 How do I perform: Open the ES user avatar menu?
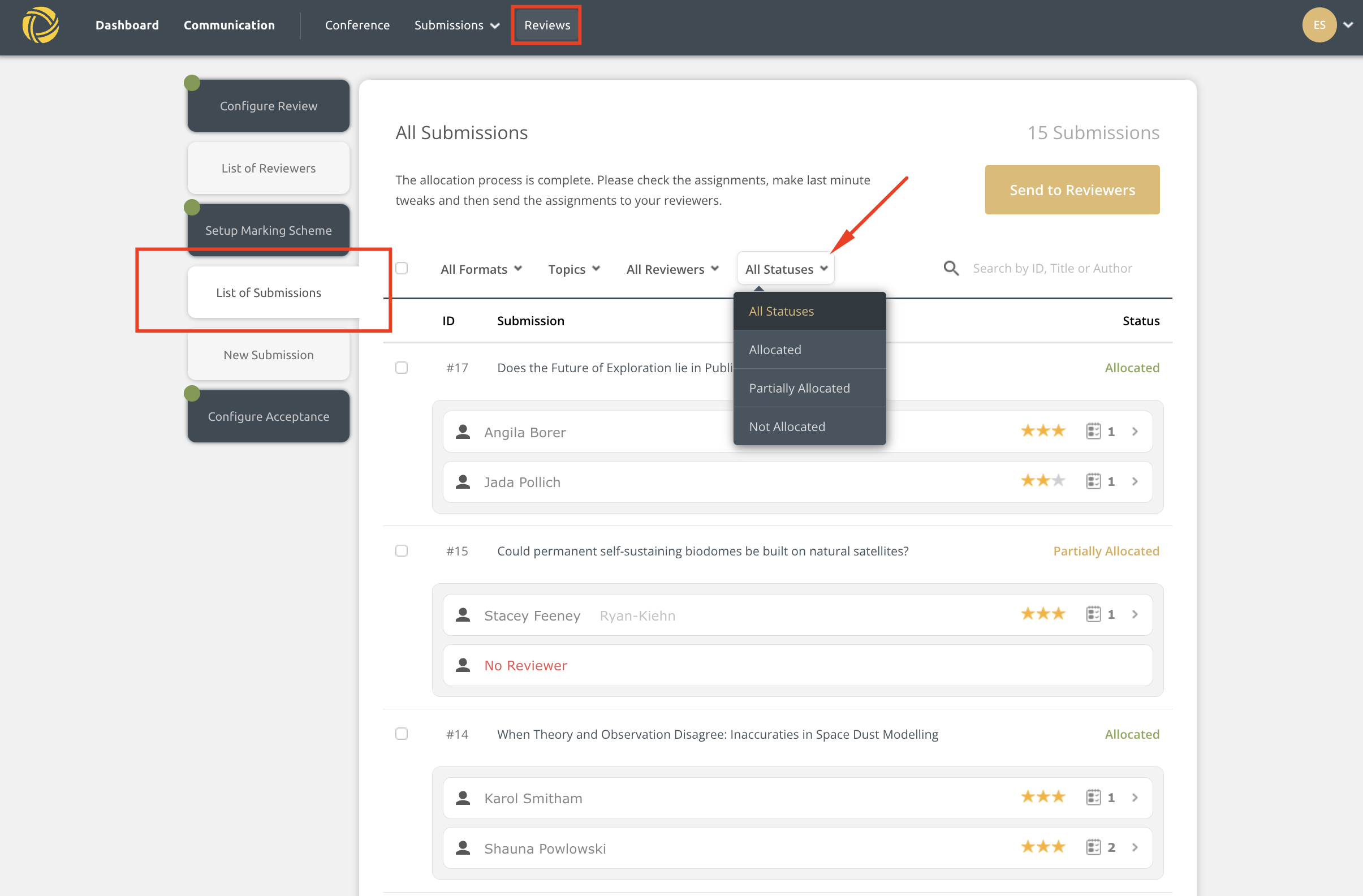coord(1319,25)
